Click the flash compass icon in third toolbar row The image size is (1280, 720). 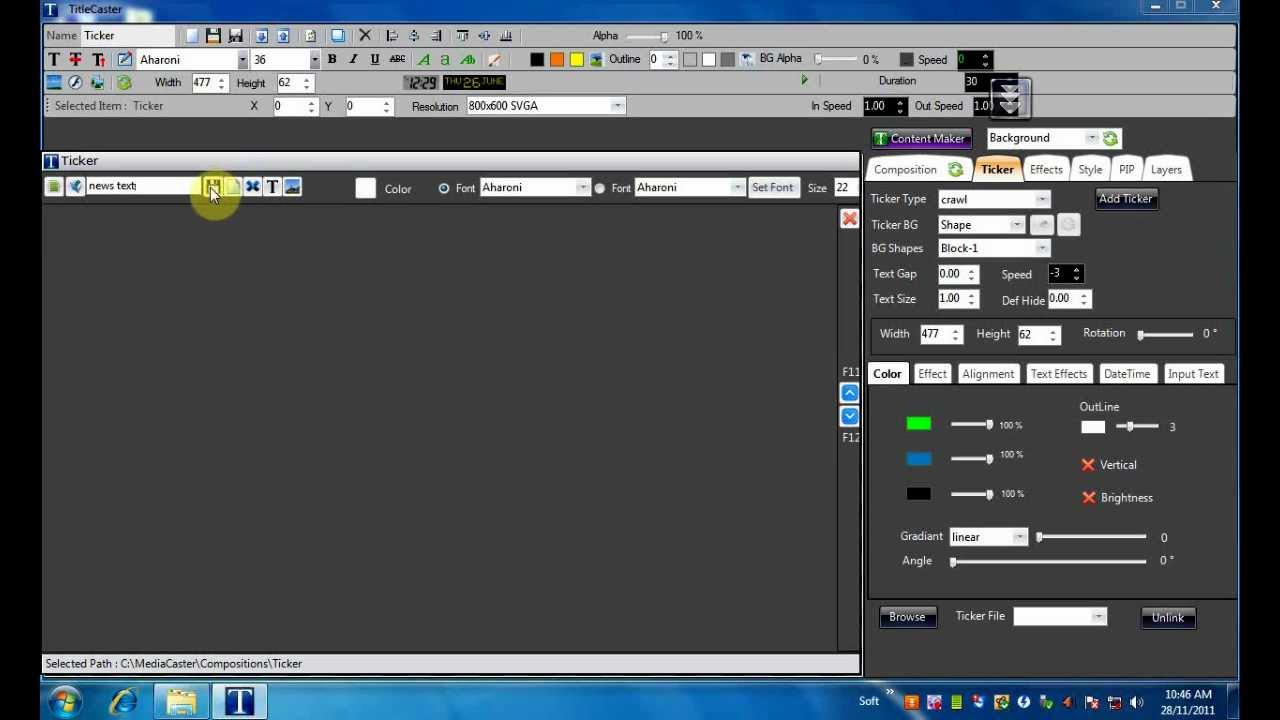point(75,83)
